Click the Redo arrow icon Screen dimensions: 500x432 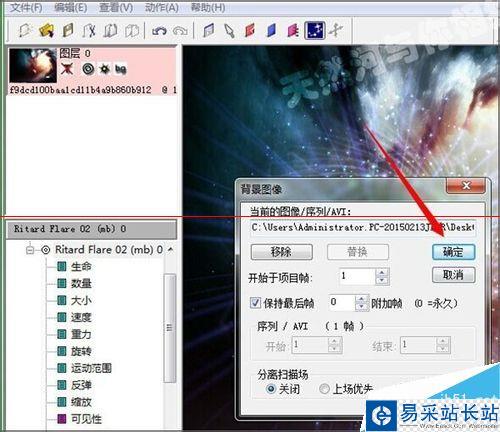tap(180, 31)
